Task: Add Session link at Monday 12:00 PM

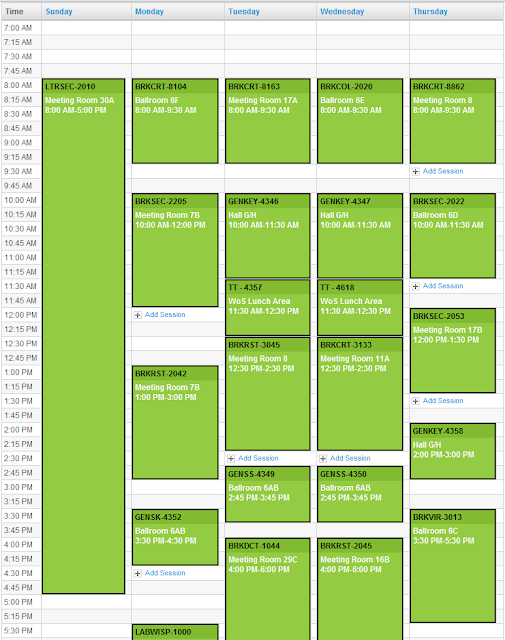Action: tap(165, 314)
